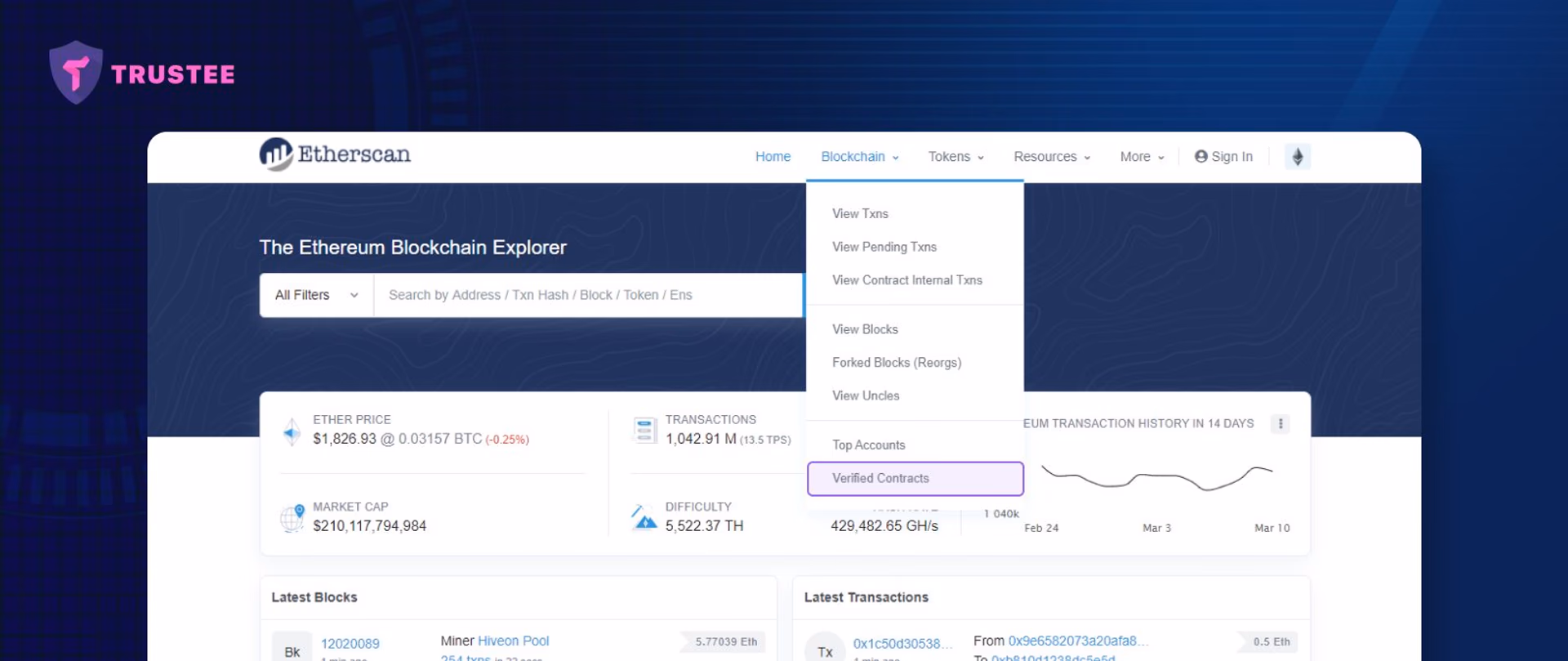Click the 429,482.65 GH/s hash rate value
This screenshot has height=661, width=1568.
(884, 526)
